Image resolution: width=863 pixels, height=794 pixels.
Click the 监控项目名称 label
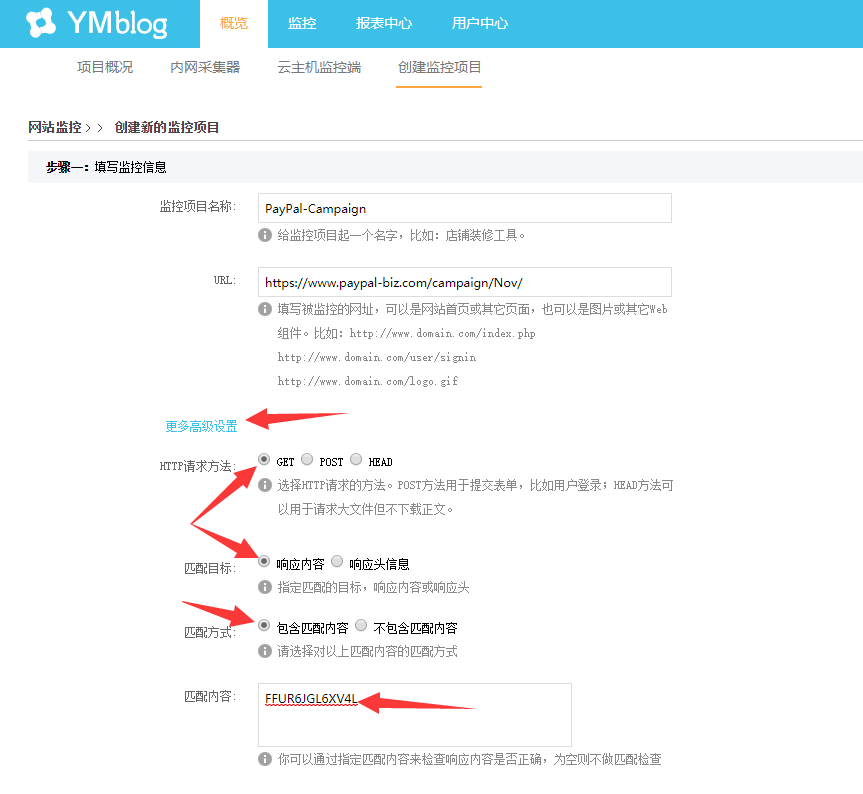tap(198, 206)
